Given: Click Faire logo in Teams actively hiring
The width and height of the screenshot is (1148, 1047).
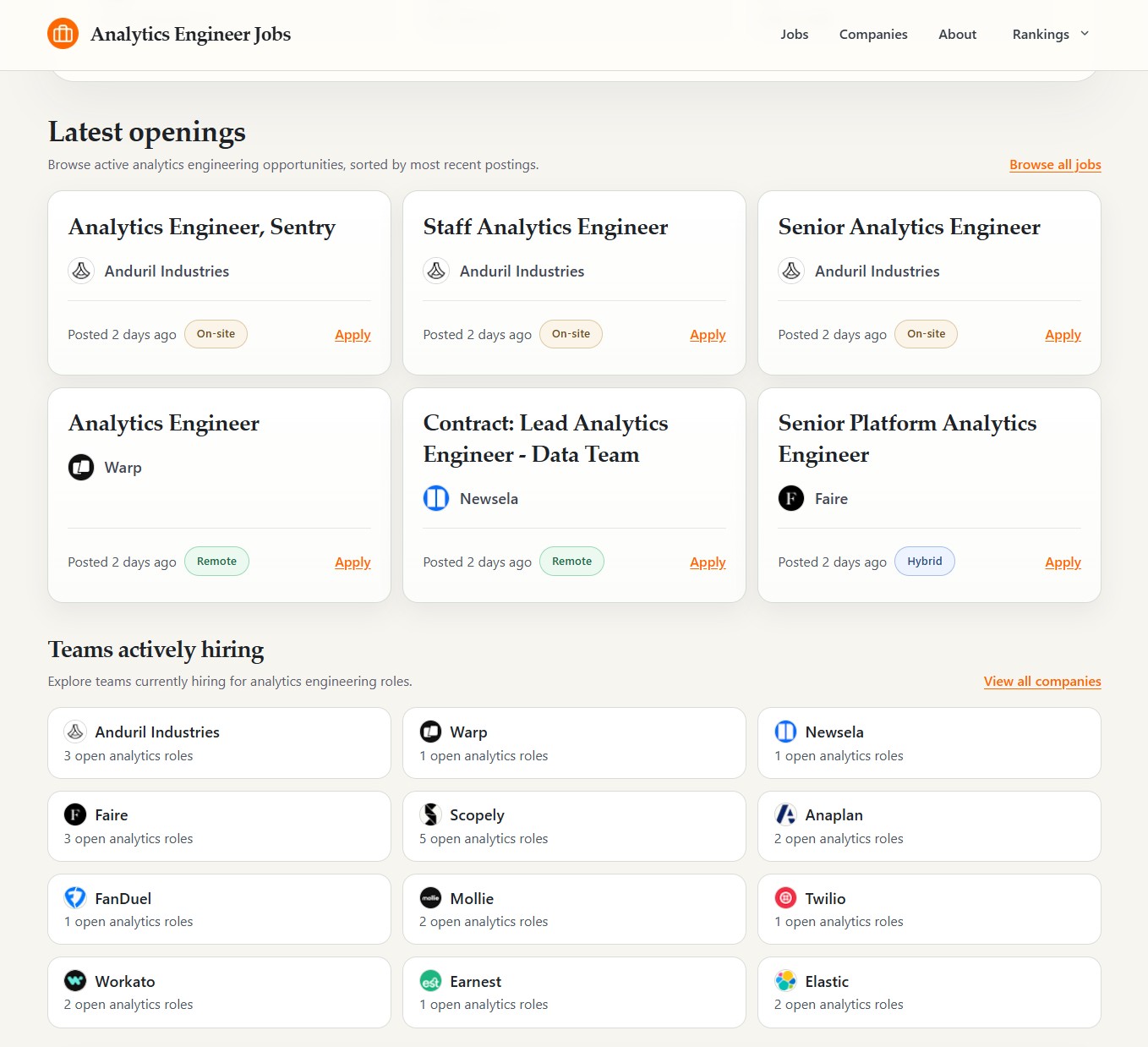Looking at the screenshot, I should coord(75,814).
